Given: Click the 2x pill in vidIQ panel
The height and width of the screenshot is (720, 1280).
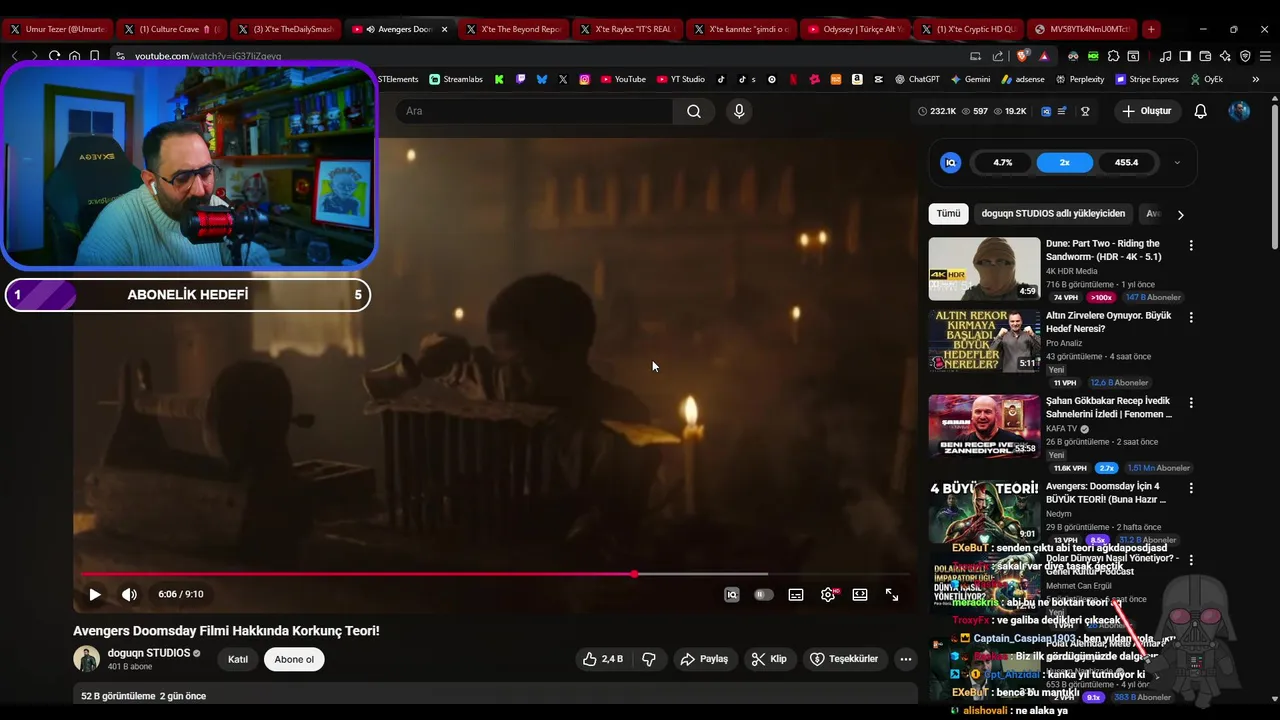Looking at the screenshot, I should (1065, 162).
